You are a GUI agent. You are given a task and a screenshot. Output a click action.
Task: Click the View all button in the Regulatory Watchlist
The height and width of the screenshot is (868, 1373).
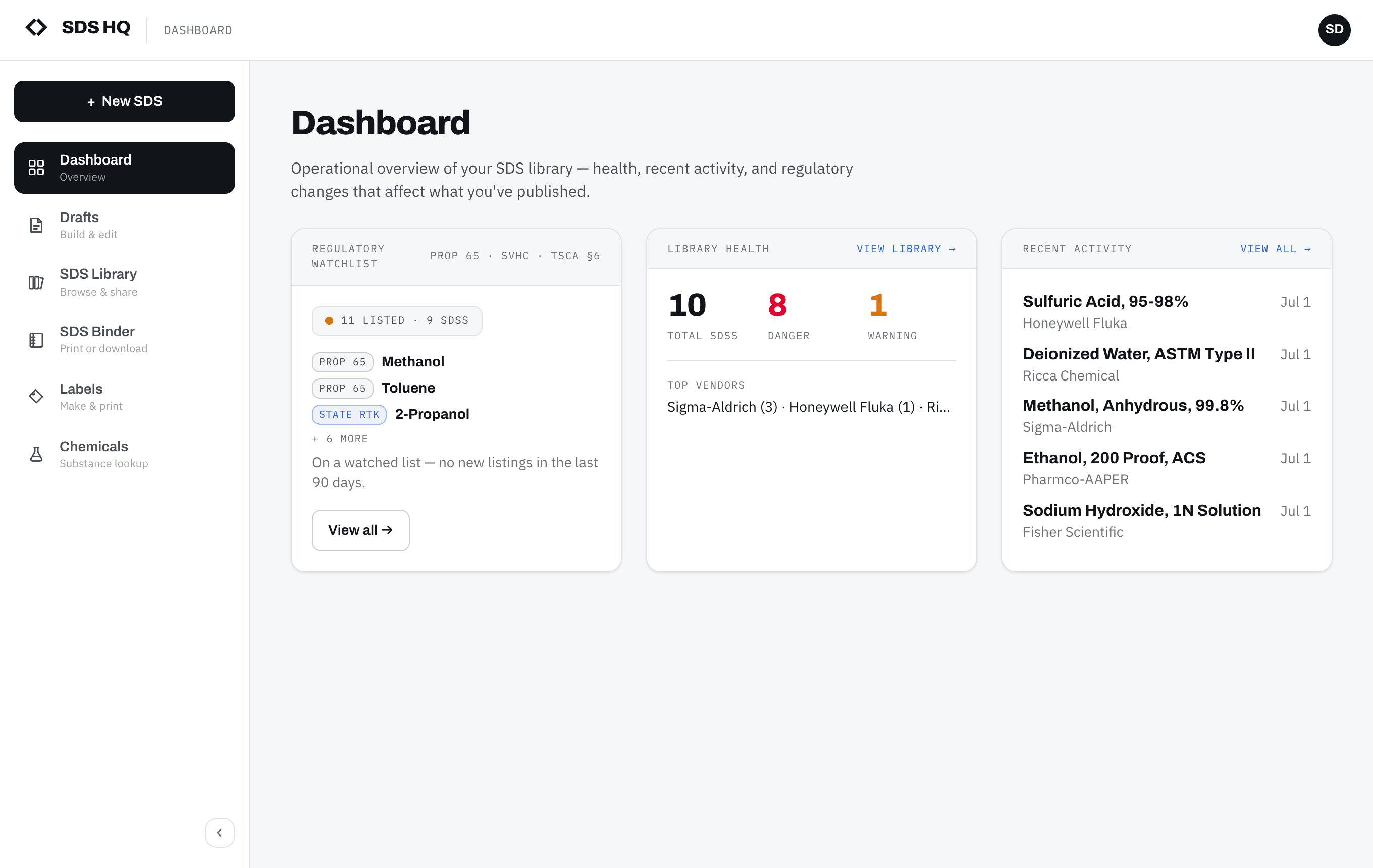[360, 530]
